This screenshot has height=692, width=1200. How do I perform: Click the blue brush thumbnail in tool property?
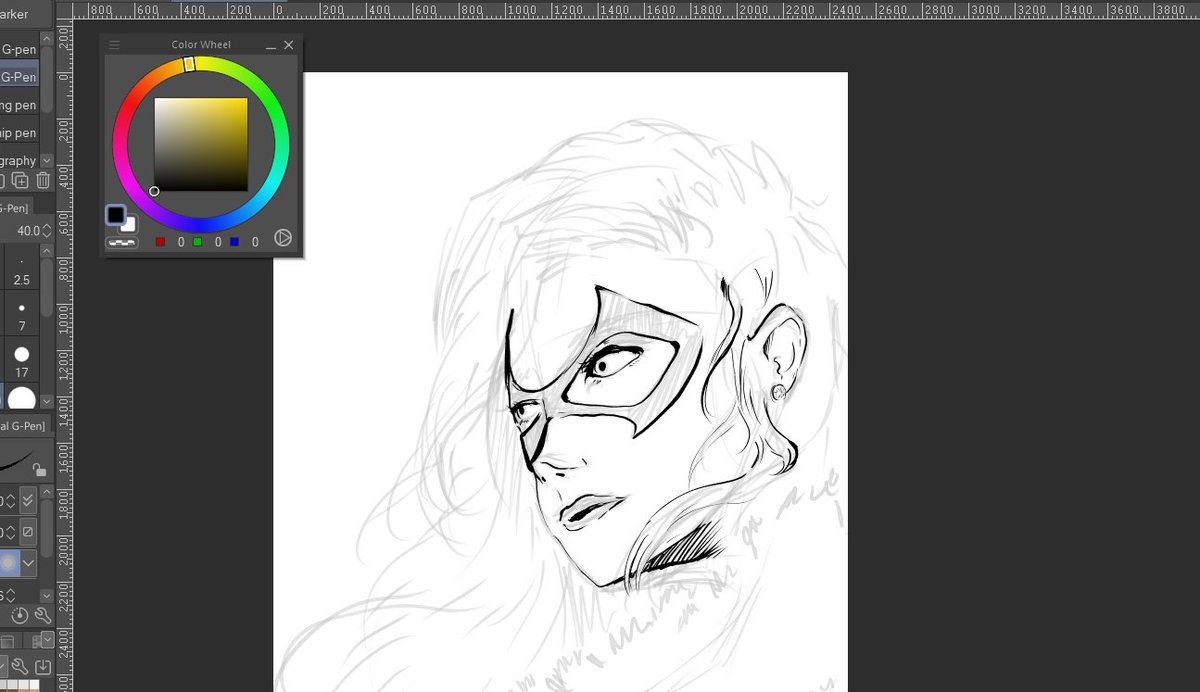pyautogui.click(x=9, y=563)
